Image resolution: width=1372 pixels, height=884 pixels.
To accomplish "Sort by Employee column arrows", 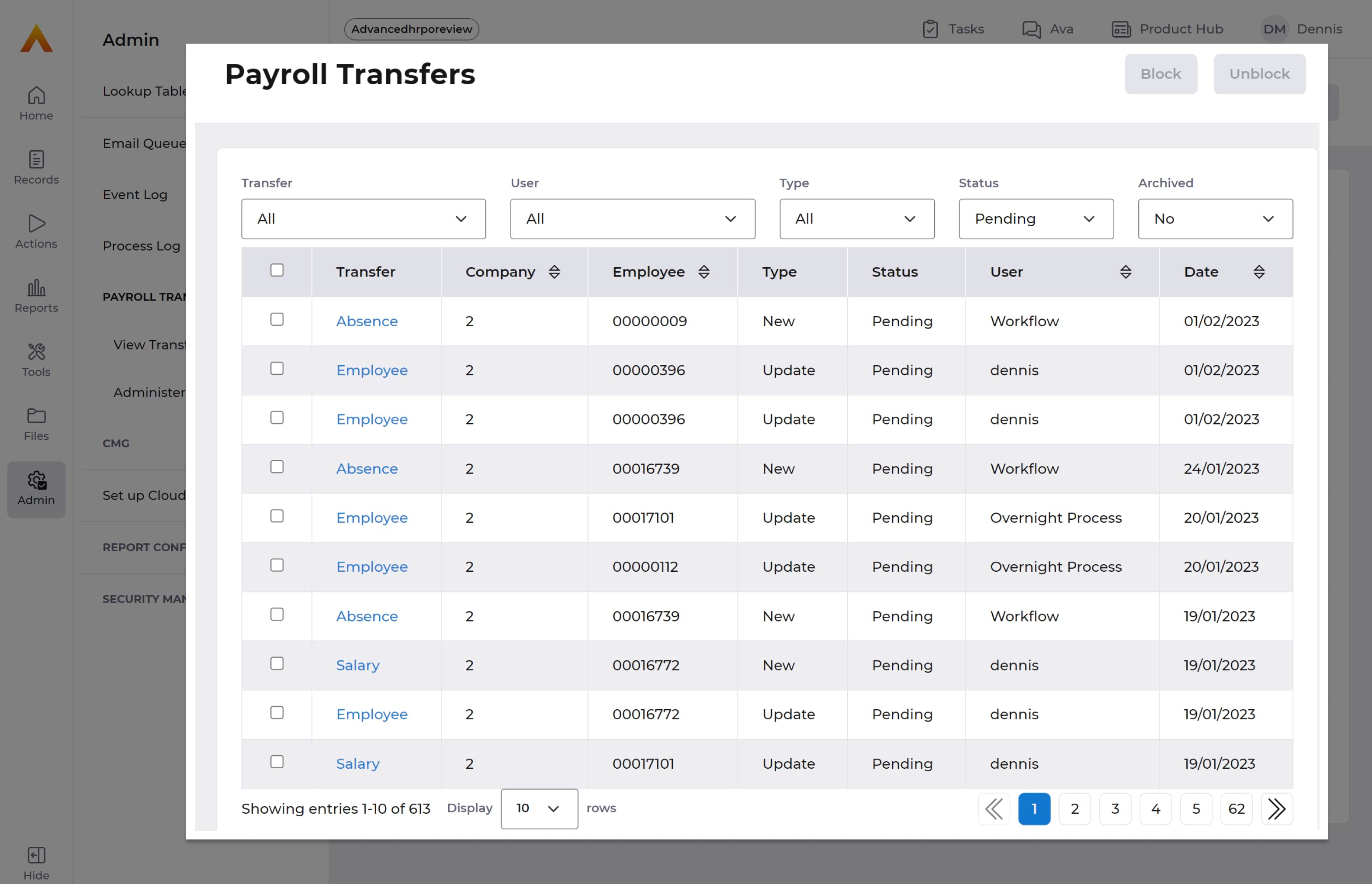I will click(703, 272).
